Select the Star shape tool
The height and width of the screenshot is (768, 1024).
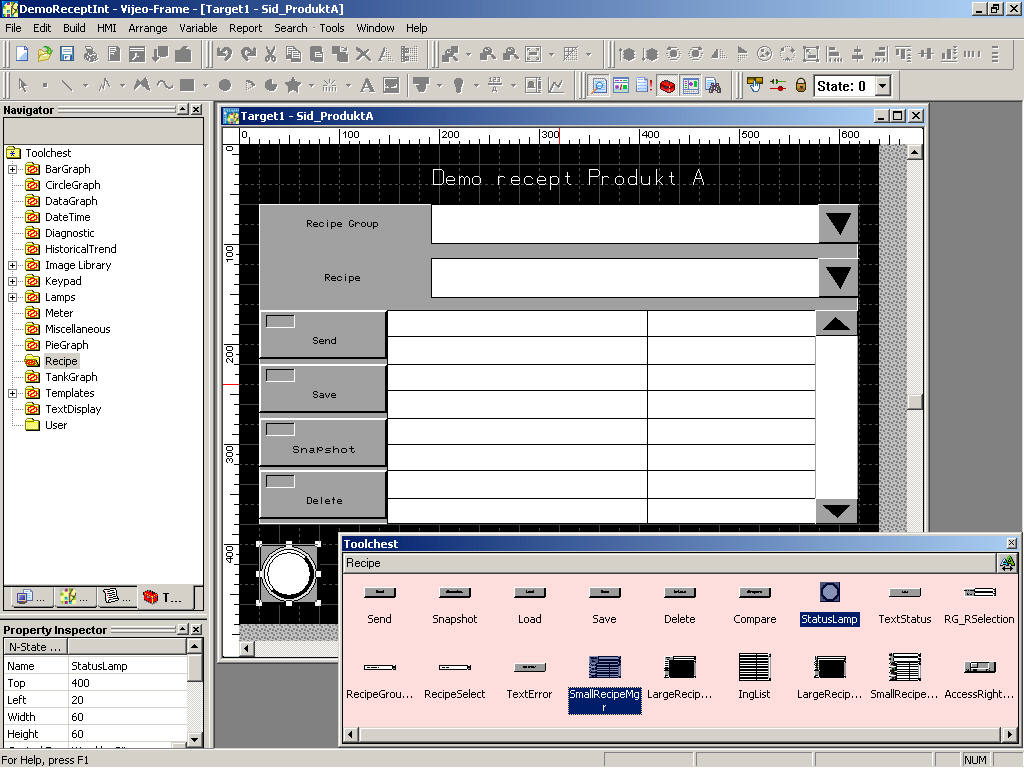pyautogui.click(x=293, y=86)
